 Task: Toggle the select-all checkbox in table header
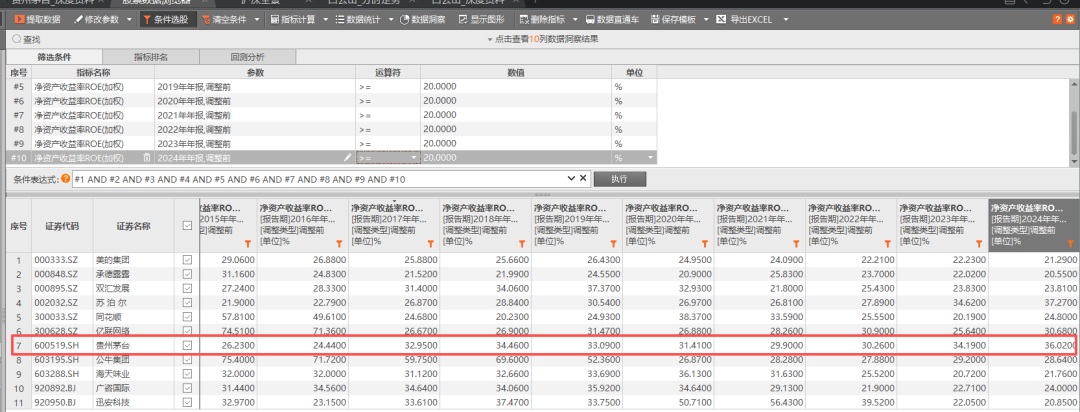point(186,226)
